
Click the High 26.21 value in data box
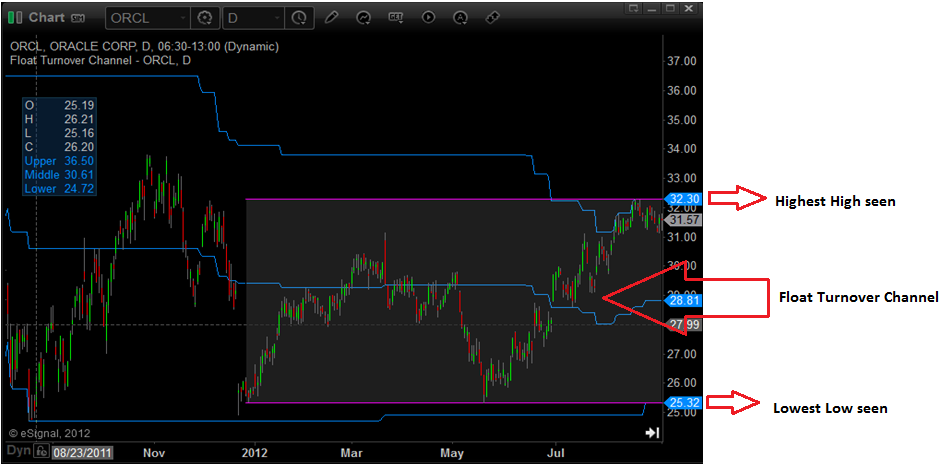(79, 119)
